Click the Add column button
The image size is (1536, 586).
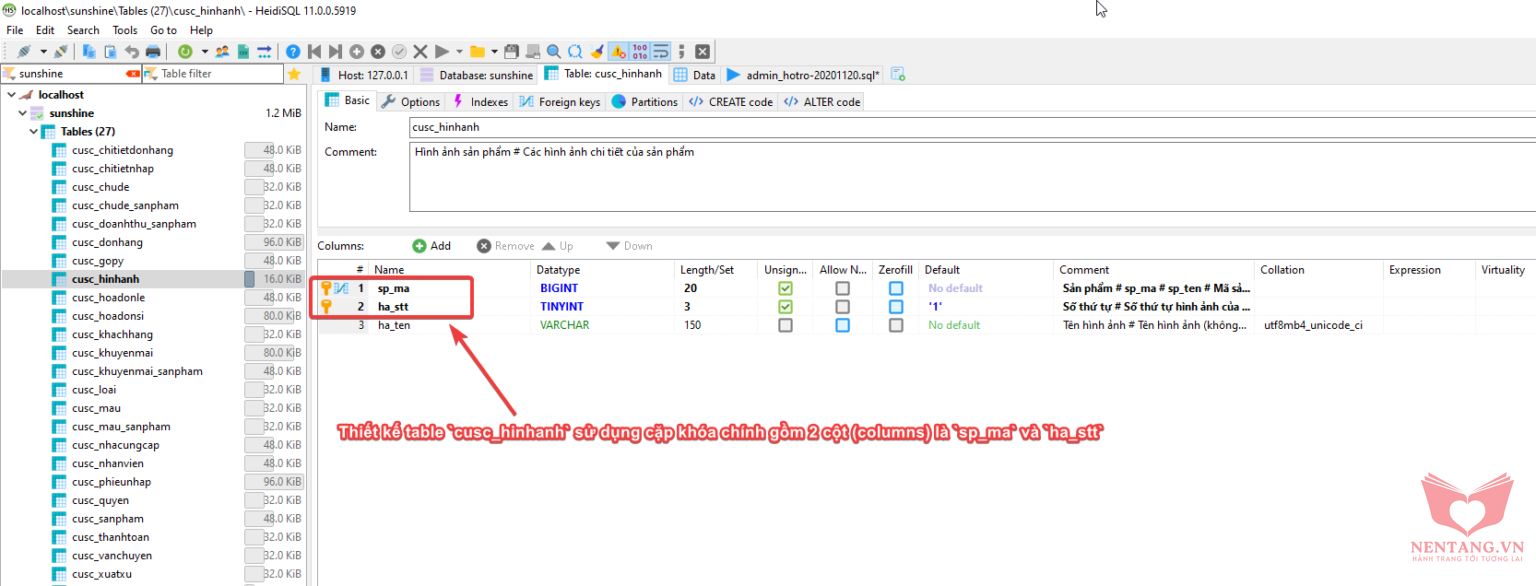click(x=431, y=246)
